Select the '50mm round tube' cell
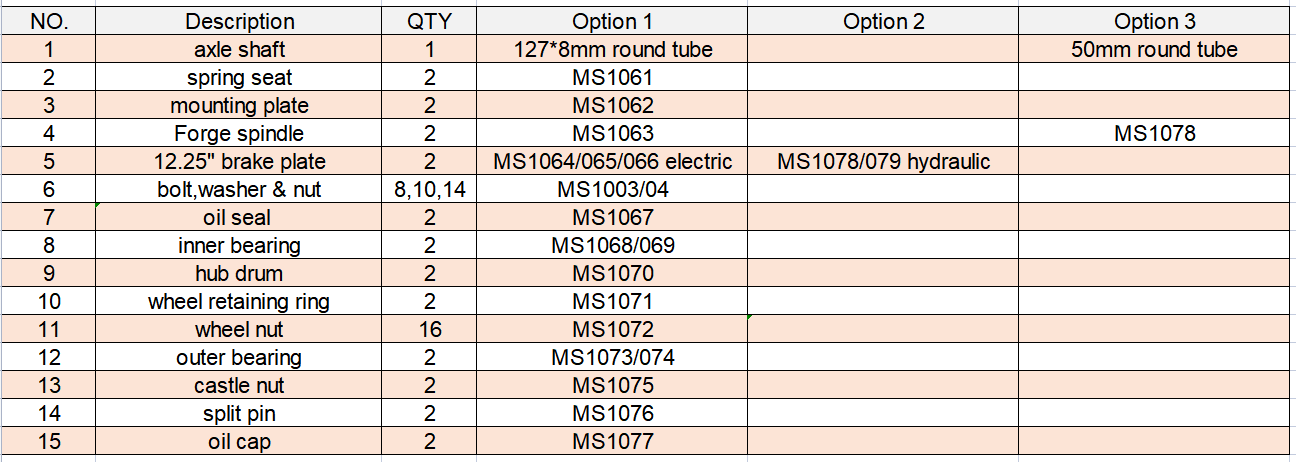Image resolution: width=1296 pixels, height=462 pixels. point(1154,49)
